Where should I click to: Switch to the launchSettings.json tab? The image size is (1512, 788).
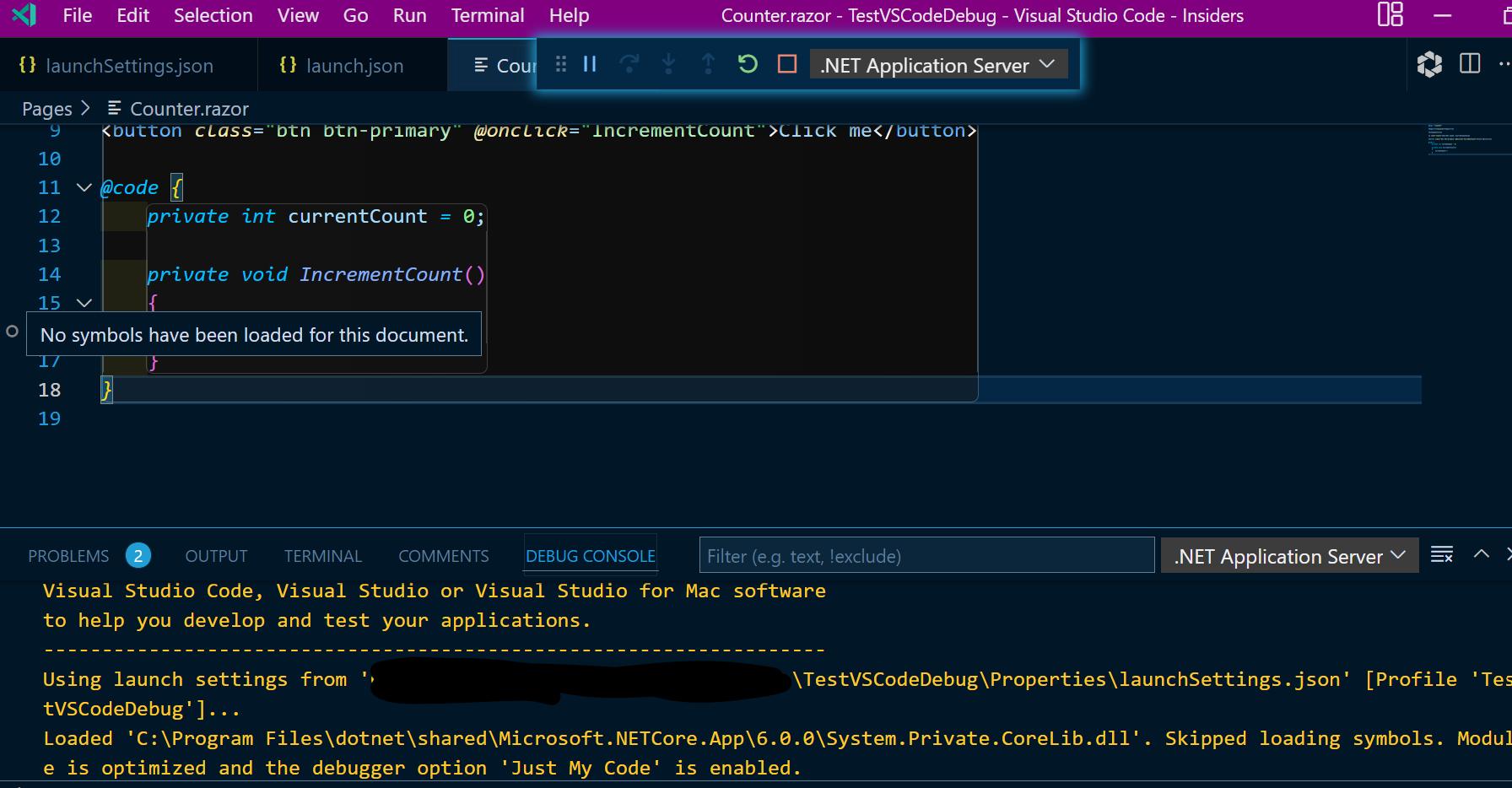[x=128, y=66]
